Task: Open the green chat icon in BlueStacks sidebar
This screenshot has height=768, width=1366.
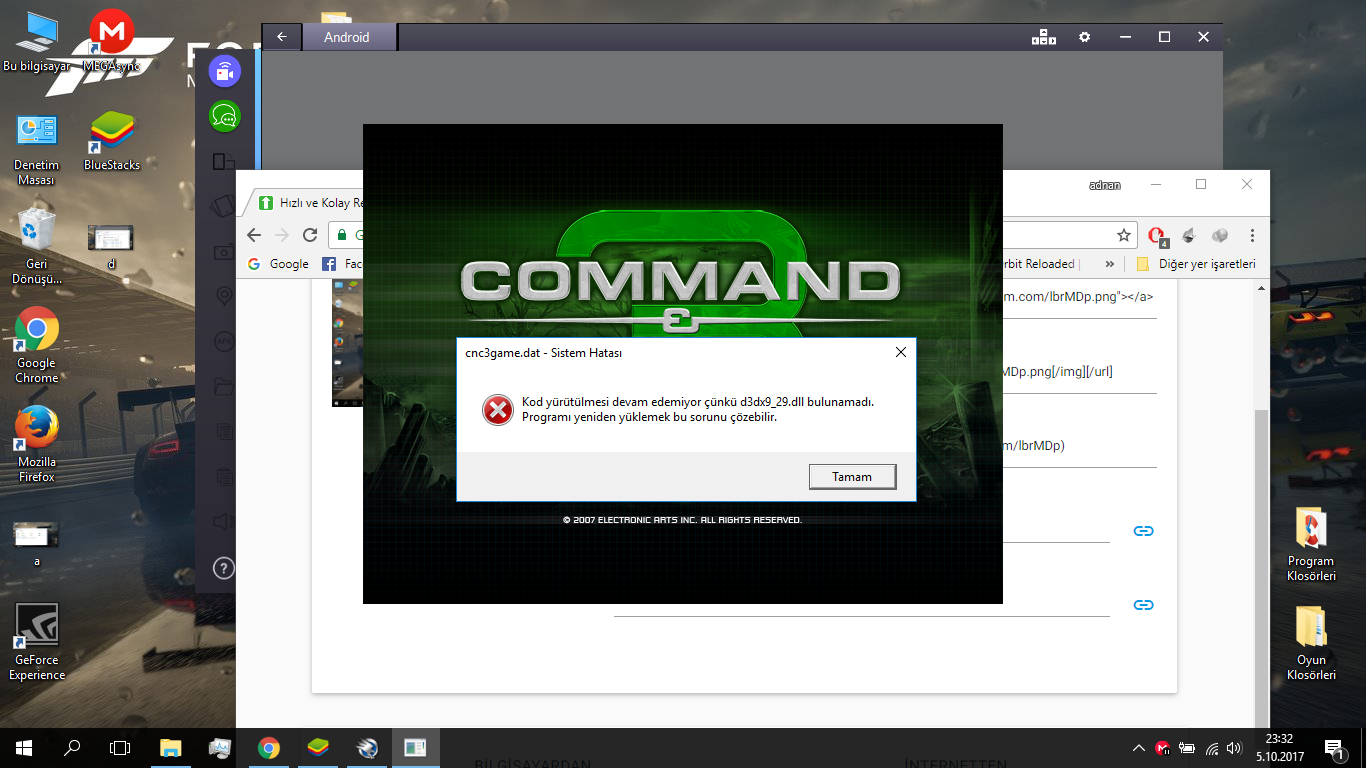Action: pos(225,117)
